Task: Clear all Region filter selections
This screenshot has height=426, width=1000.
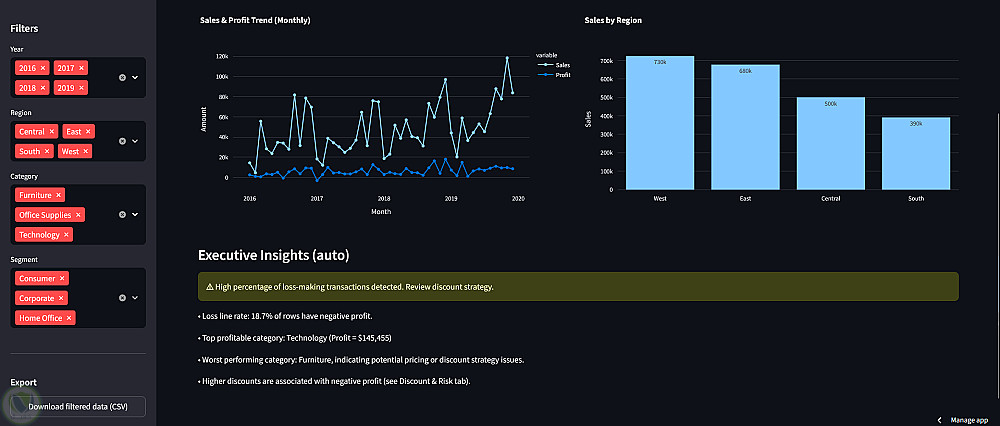Action: click(122, 141)
